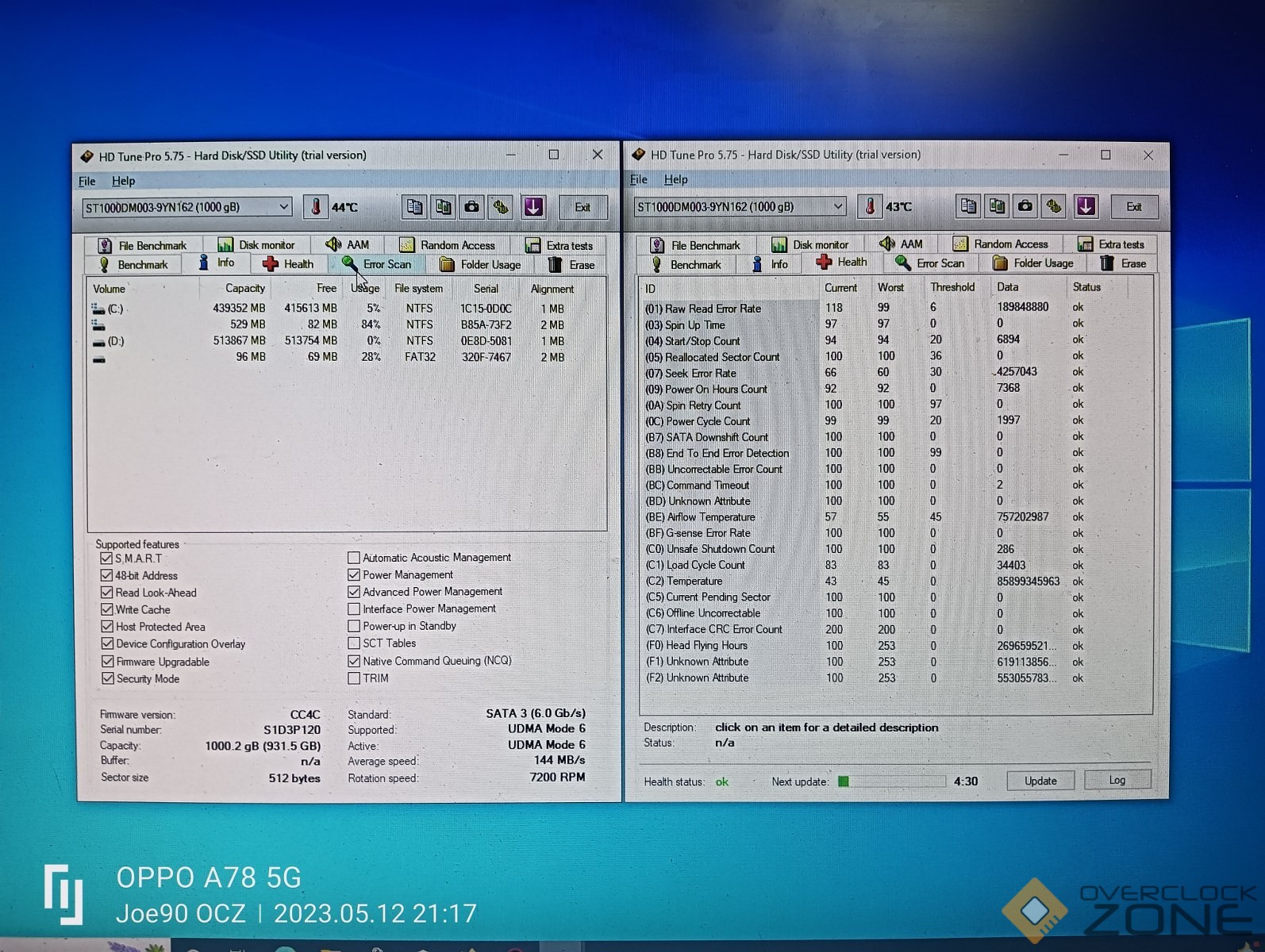Click camera save screenshot icon, left window
The width and height of the screenshot is (1265, 952).
click(x=471, y=207)
